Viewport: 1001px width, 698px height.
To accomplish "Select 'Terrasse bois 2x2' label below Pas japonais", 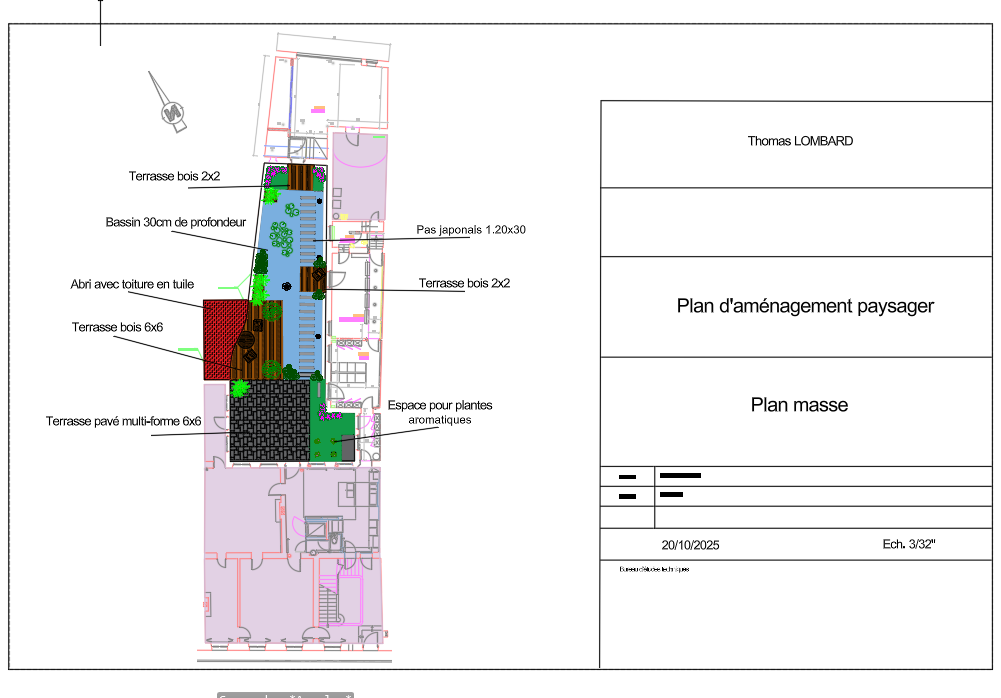I will (x=464, y=283).
